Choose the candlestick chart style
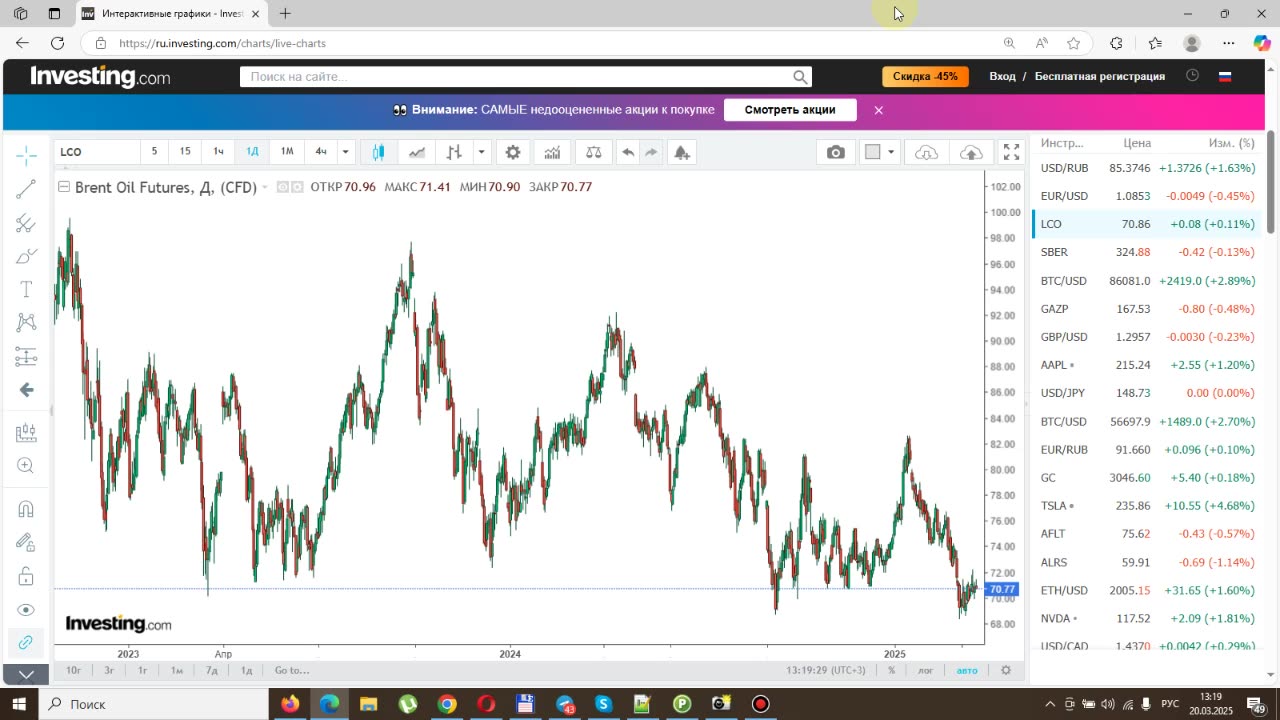 [x=379, y=152]
